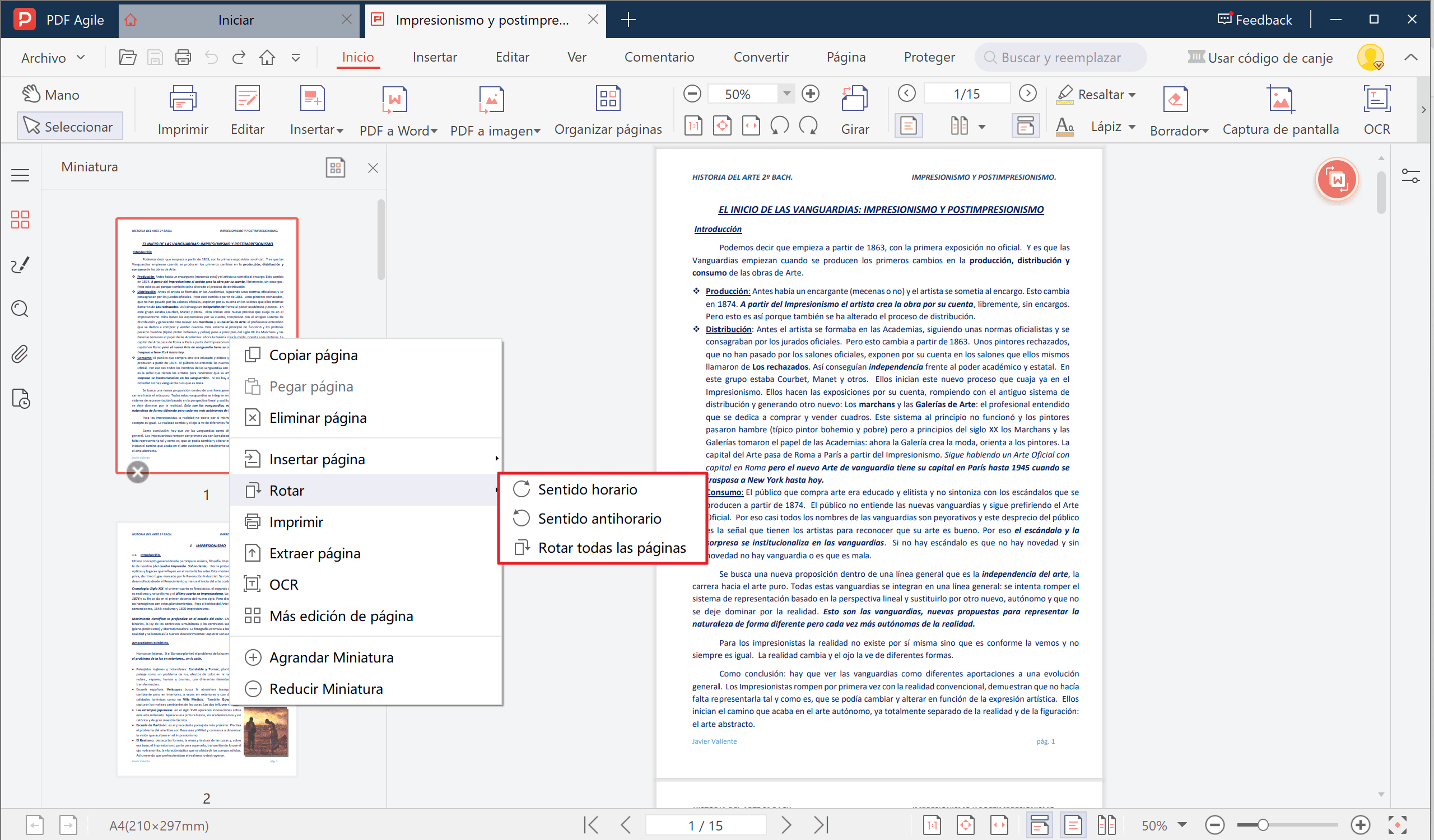This screenshot has height=840, width=1434.
Task: Click the print icon in quick toolbar
Action: coord(183,58)
